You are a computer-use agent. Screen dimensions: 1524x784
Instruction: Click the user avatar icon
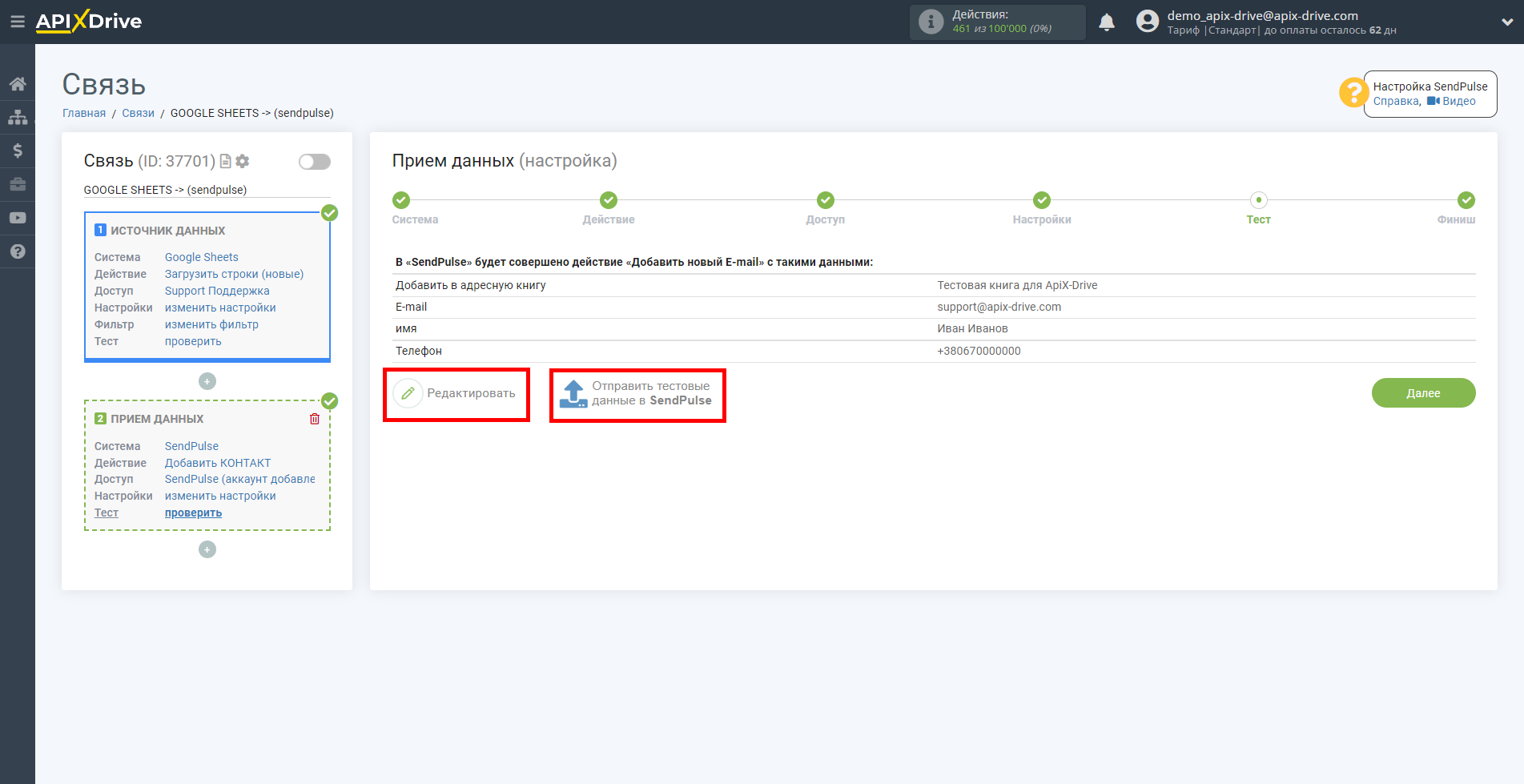tap(1148, 22)
